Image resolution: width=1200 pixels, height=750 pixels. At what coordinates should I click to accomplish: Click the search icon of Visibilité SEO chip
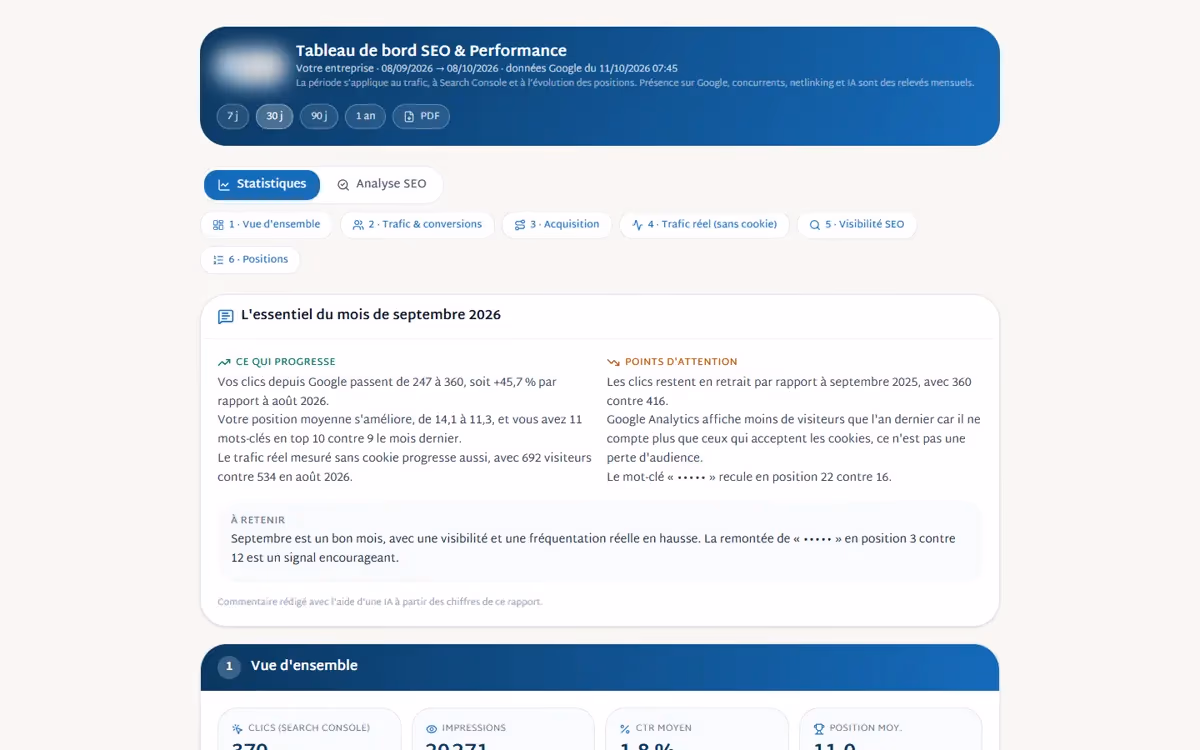[815, 225]
